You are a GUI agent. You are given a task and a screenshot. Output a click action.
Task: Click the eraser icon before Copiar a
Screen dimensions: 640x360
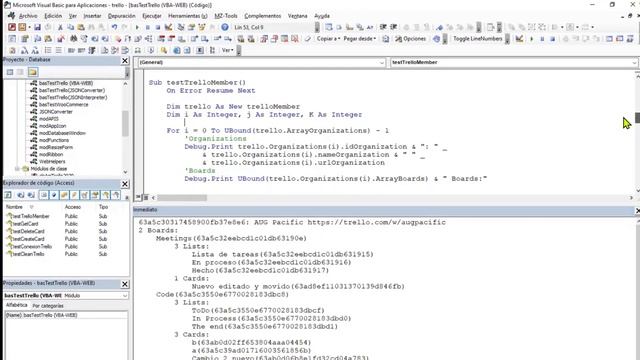click(x=308, y=39)
